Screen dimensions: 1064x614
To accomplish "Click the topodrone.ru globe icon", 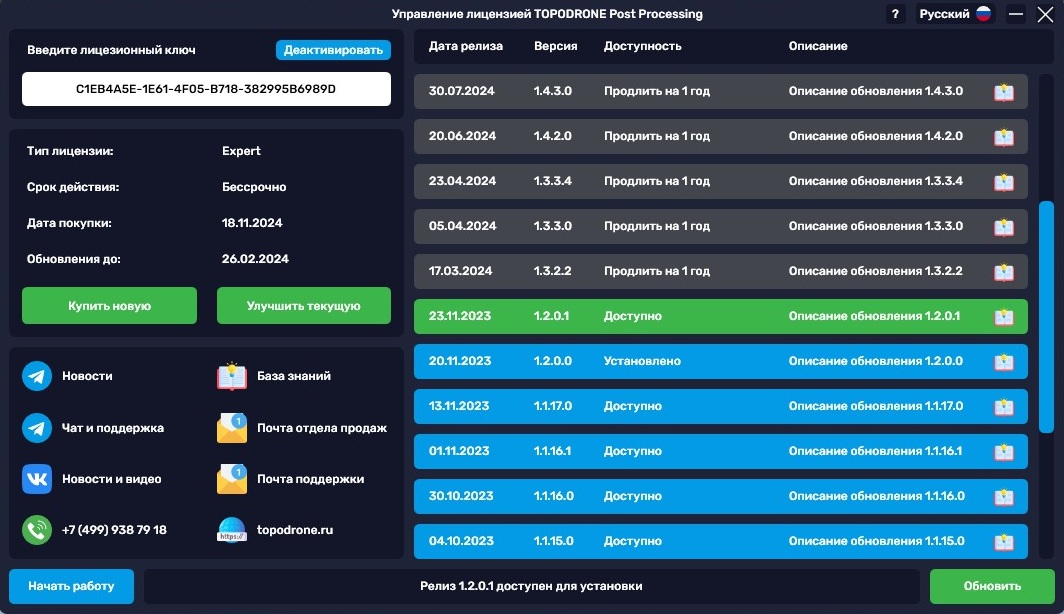I will coord(231,530).
